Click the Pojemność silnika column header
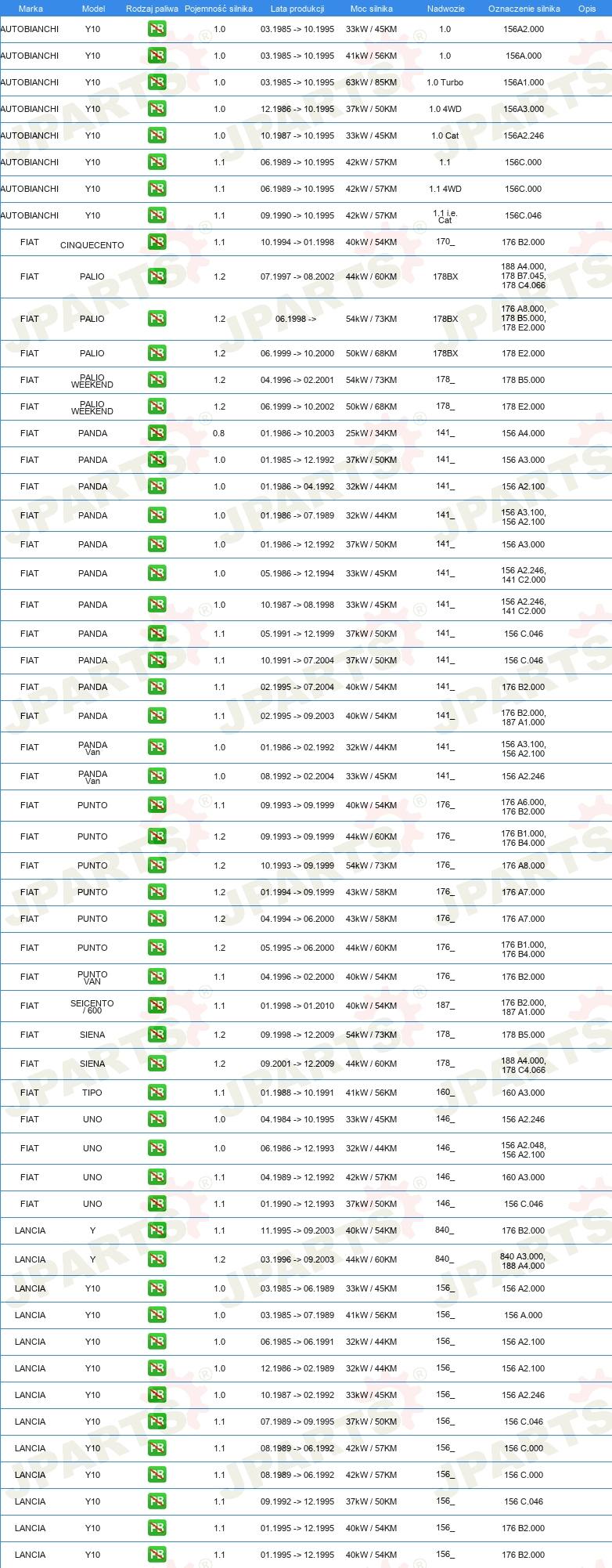612x1568 pixels. point(218,9)
